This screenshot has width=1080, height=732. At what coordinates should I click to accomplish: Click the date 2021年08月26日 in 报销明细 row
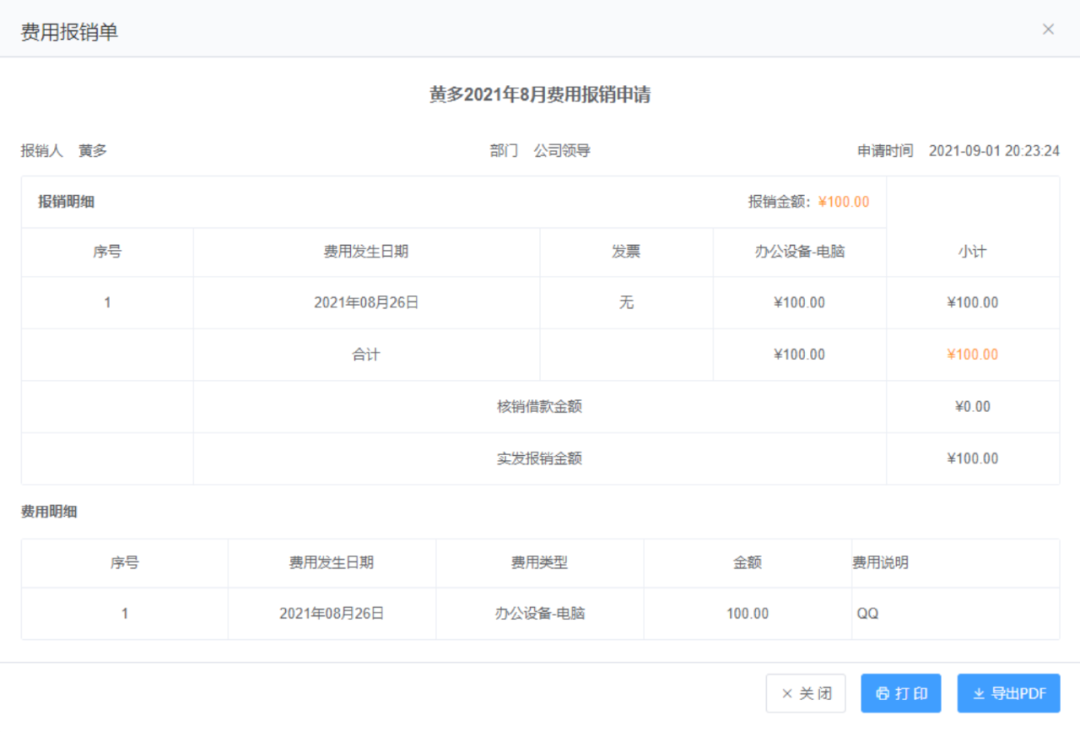(x=366, y=303)
